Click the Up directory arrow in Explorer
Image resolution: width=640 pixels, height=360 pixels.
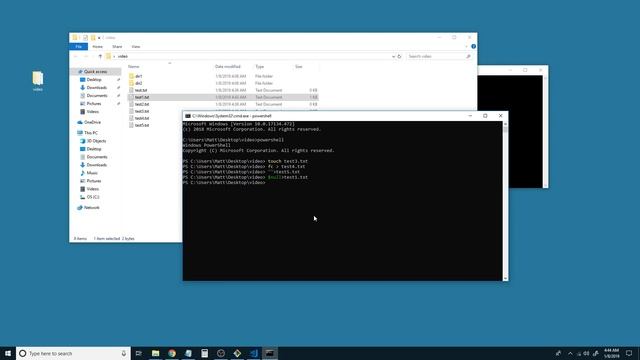[100, 56]
